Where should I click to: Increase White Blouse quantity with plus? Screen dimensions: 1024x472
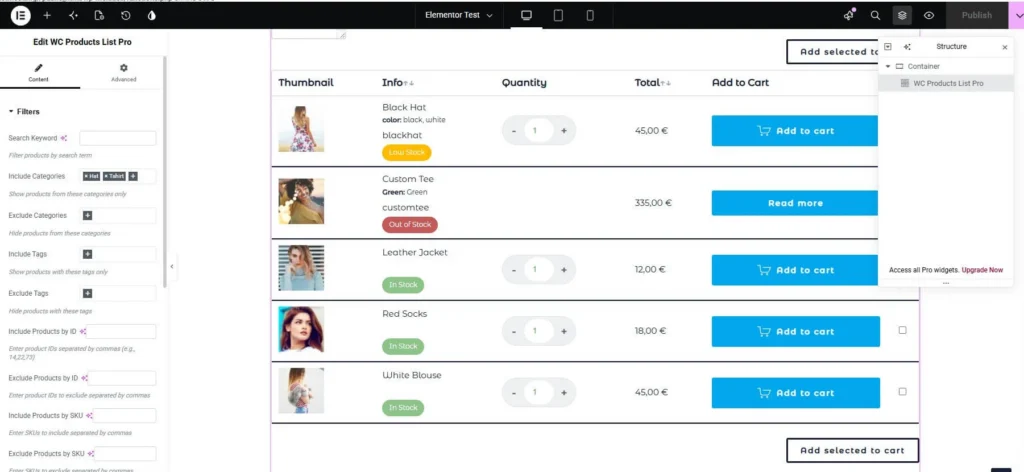pos(564,392)
